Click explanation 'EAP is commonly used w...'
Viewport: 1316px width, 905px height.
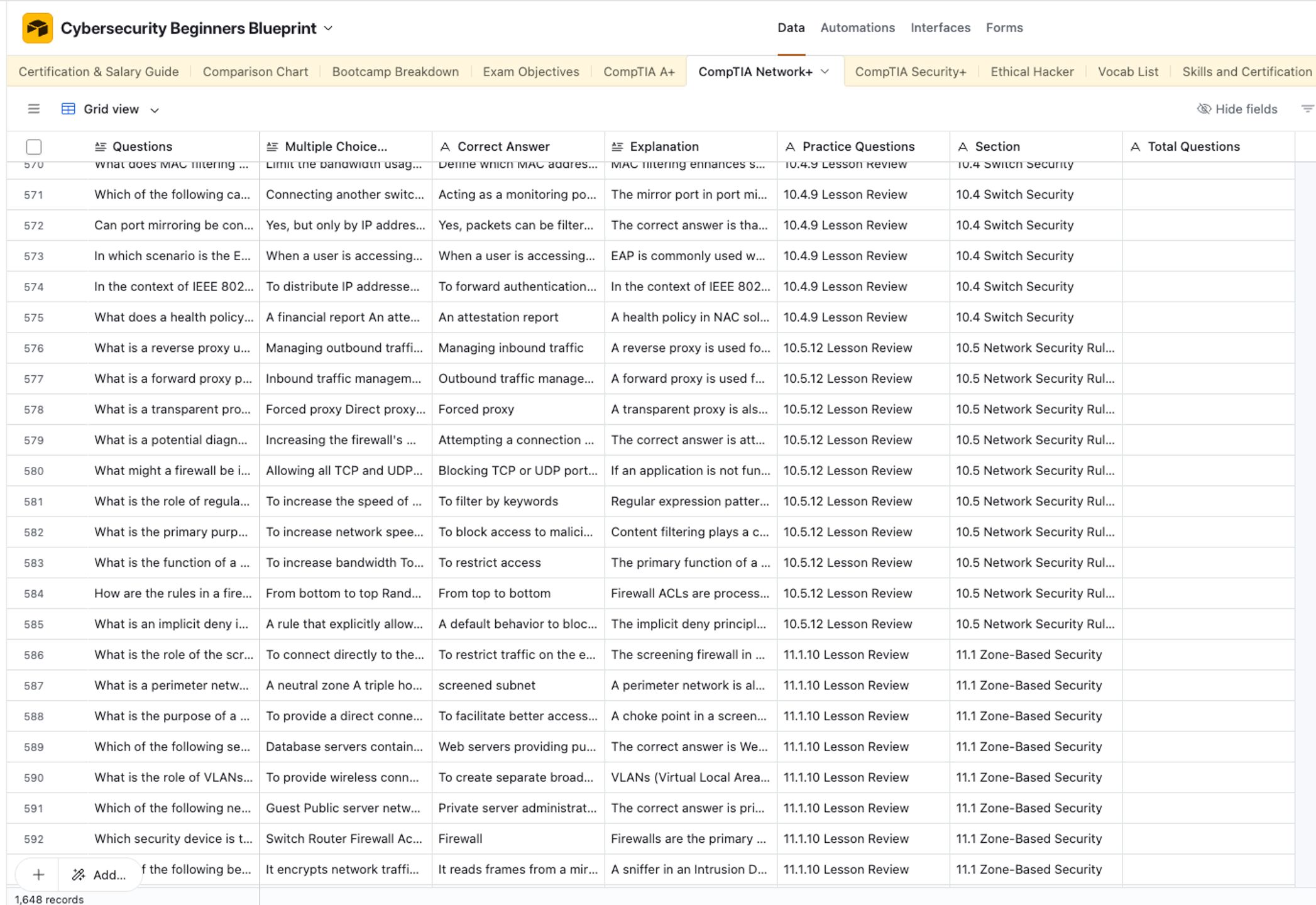tap(691, 256)
